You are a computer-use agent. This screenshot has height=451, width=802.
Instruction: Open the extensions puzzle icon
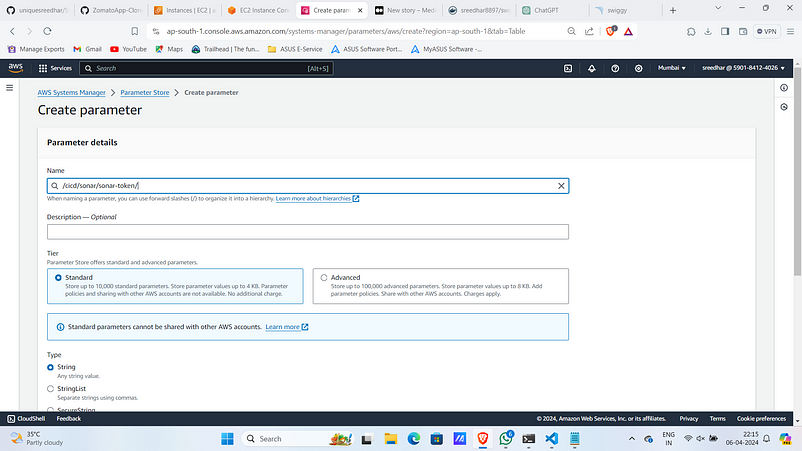click(691, 31)
